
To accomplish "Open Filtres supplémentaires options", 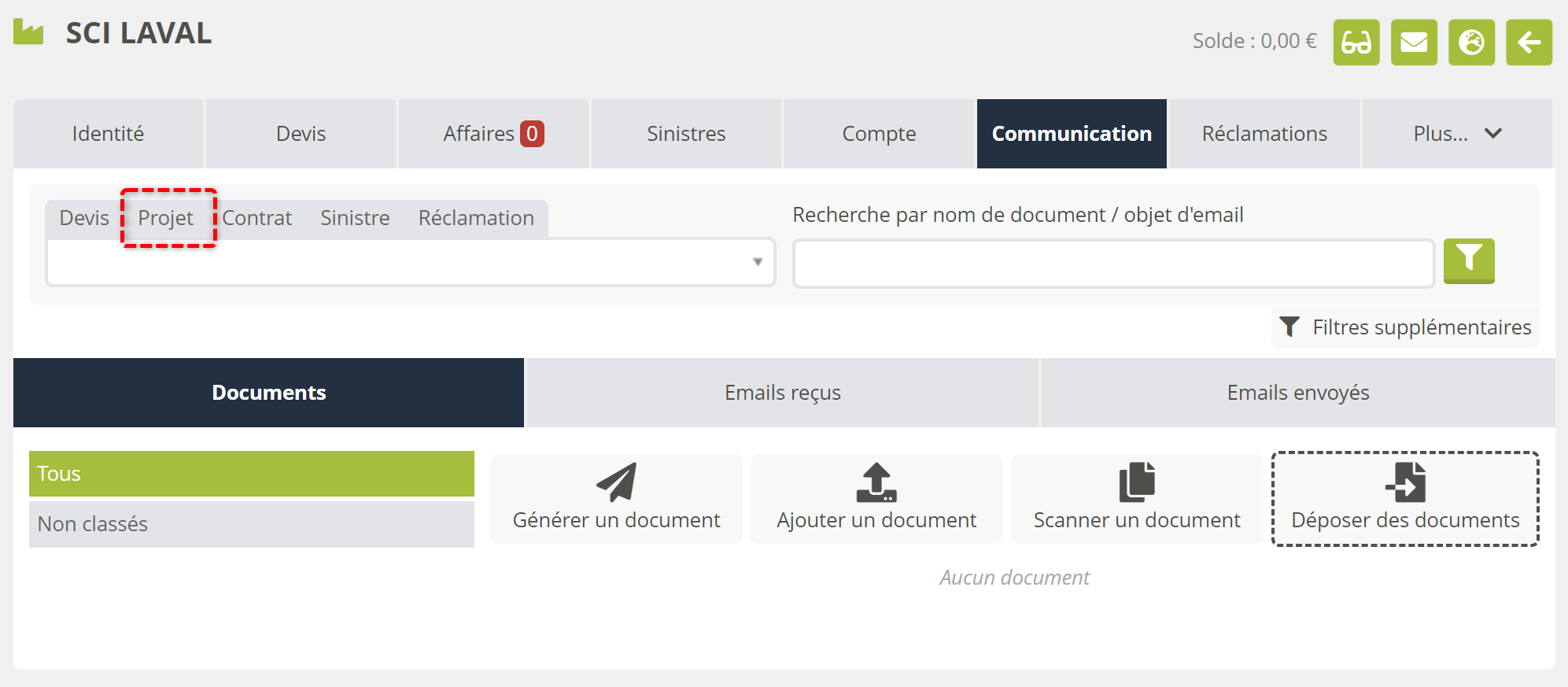I will coord(1406,327).
